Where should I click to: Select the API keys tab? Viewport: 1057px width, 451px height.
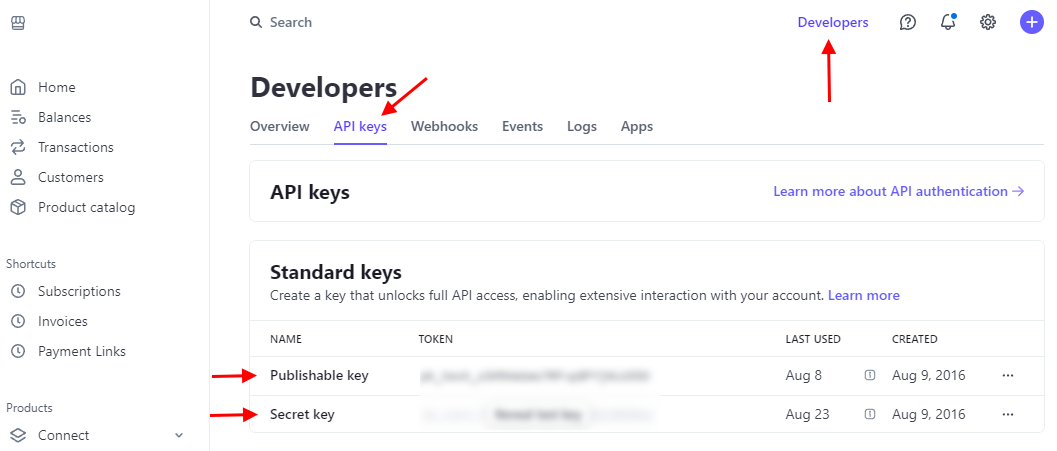pos(360,126)
